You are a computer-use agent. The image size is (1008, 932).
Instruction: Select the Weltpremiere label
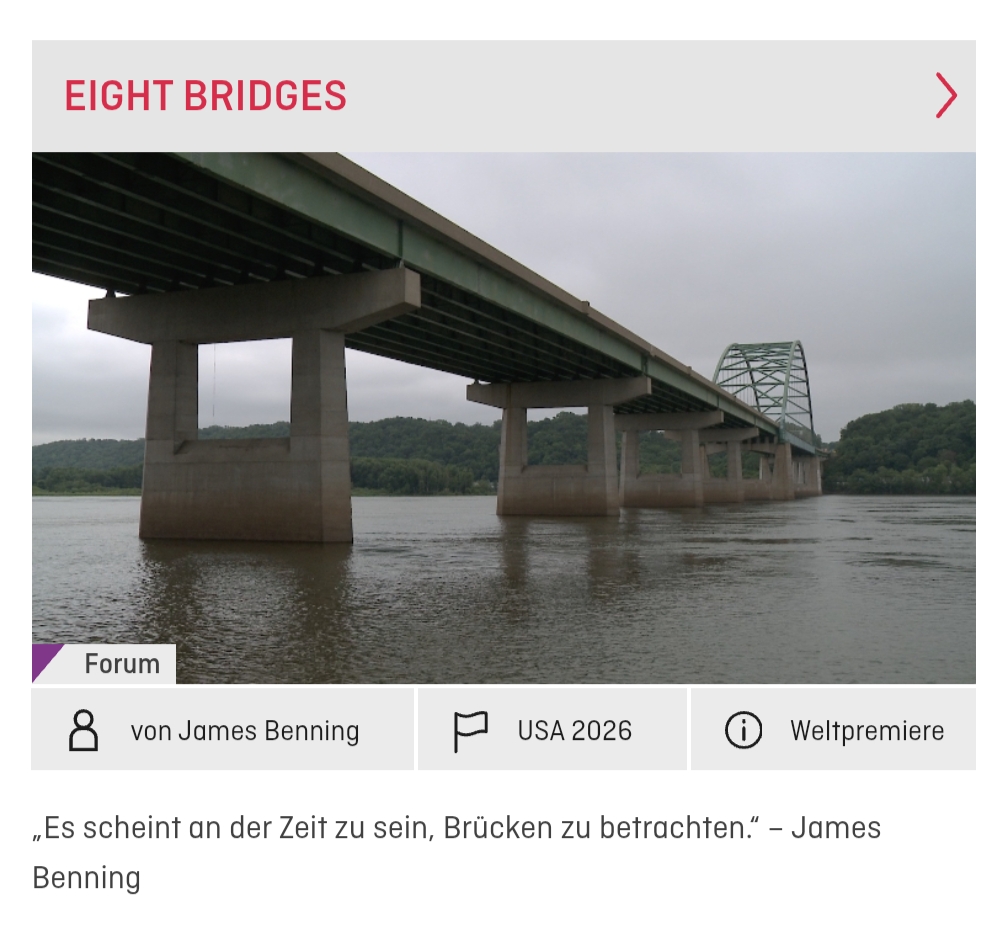867,731
